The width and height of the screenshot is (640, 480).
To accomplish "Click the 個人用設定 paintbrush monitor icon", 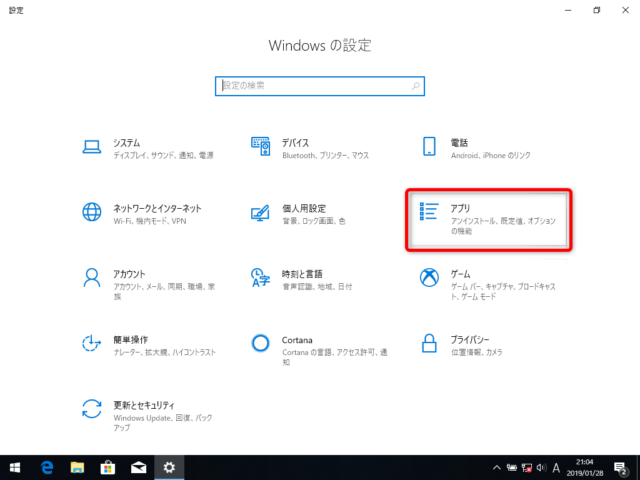I will click(x=260, y=213).
